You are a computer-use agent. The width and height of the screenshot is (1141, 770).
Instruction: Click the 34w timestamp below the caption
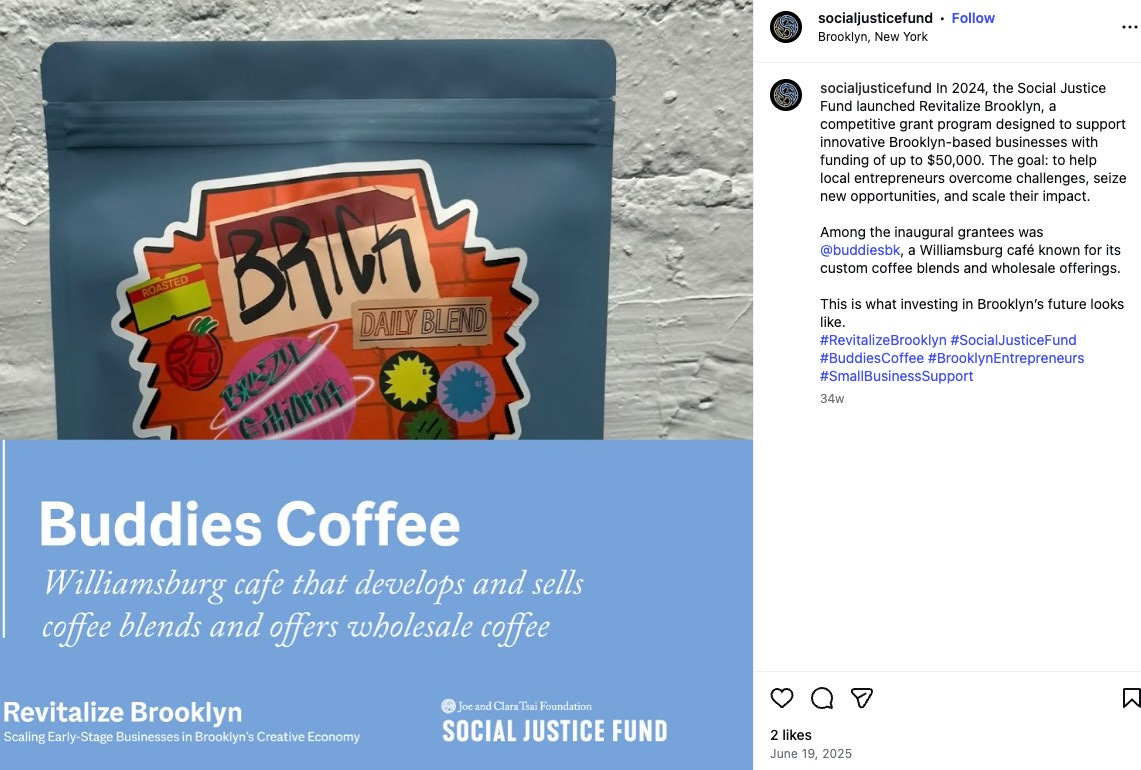pyautogui.click(x=832, y=399)
